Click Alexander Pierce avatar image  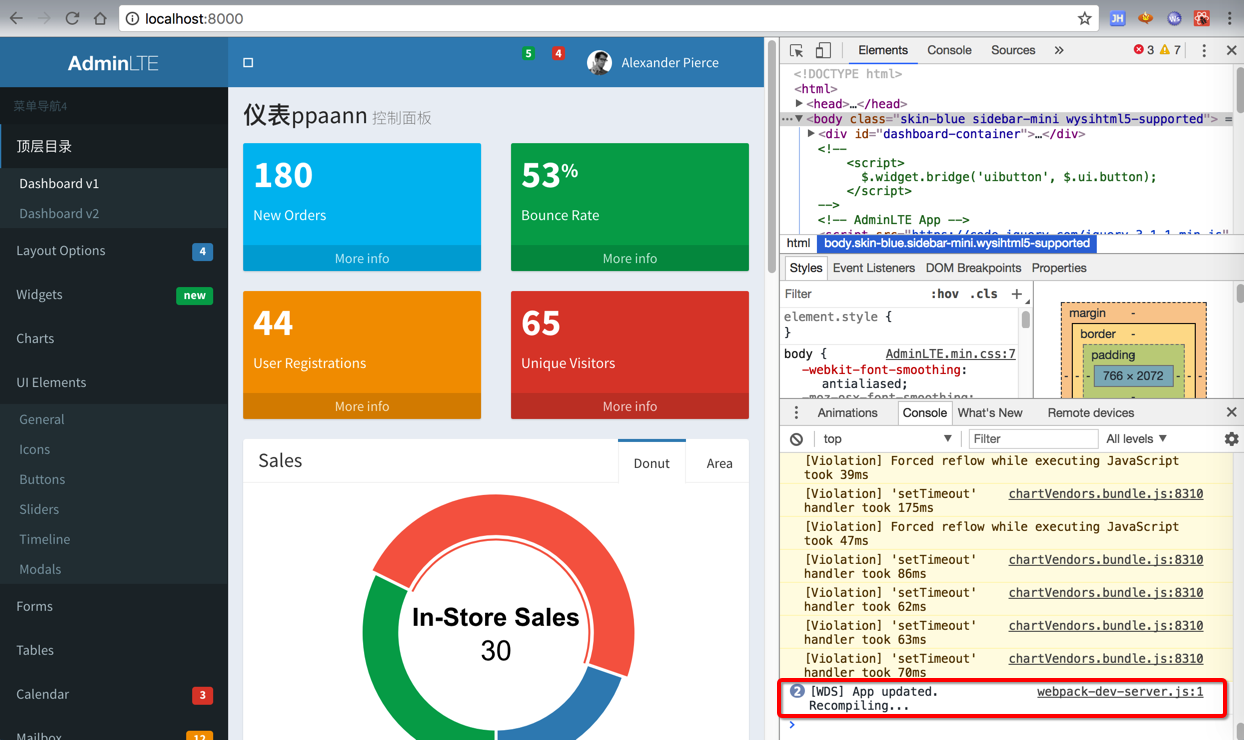point(599,62)
